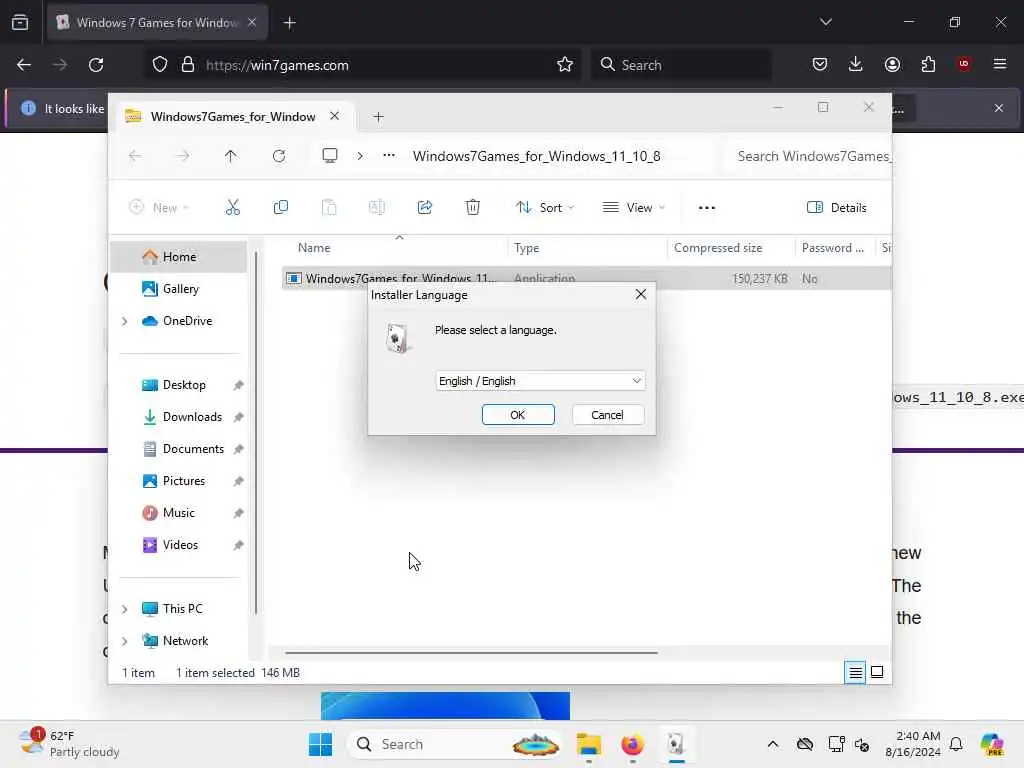Click the Paste icon in Explorer toolbar

pyautogui.click(x=329, y=208)
